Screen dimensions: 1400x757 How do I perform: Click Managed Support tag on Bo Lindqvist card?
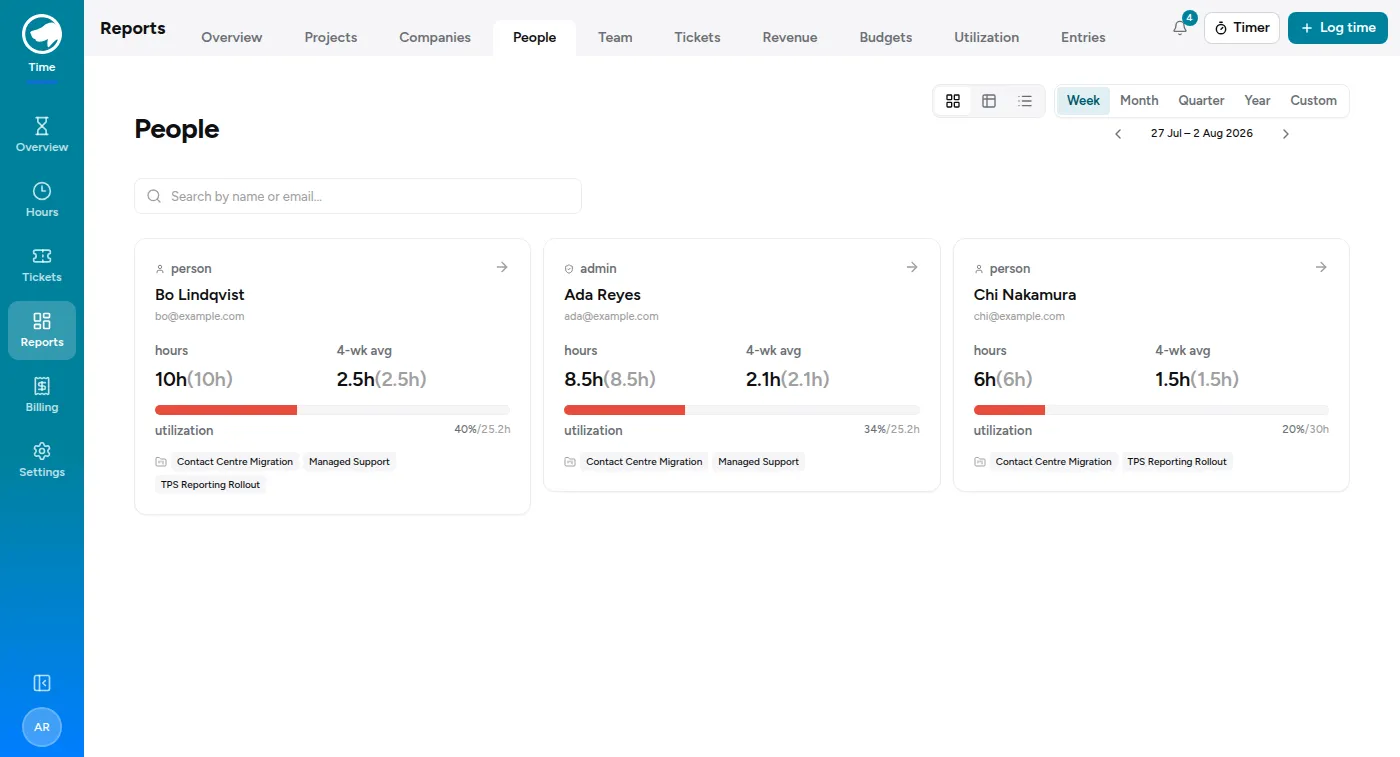point(349,462)
